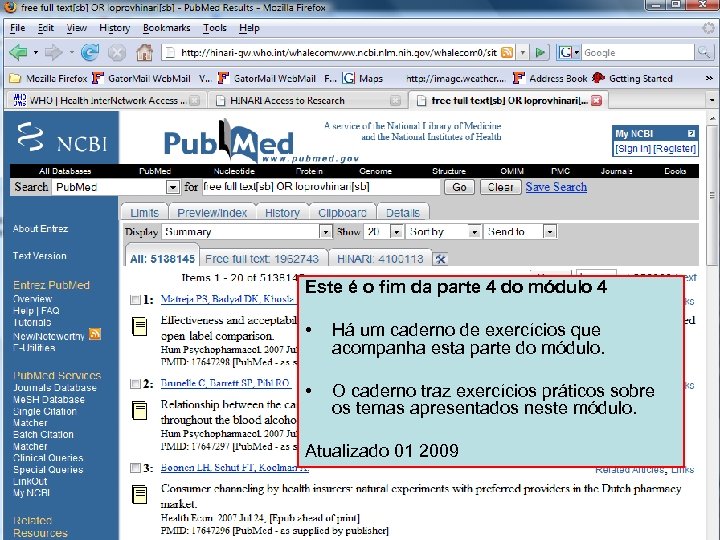Open the address bar history dropdown arrow
Image resolution: width=720 pixels, height=540 pixels.
[x=523, y=53]
